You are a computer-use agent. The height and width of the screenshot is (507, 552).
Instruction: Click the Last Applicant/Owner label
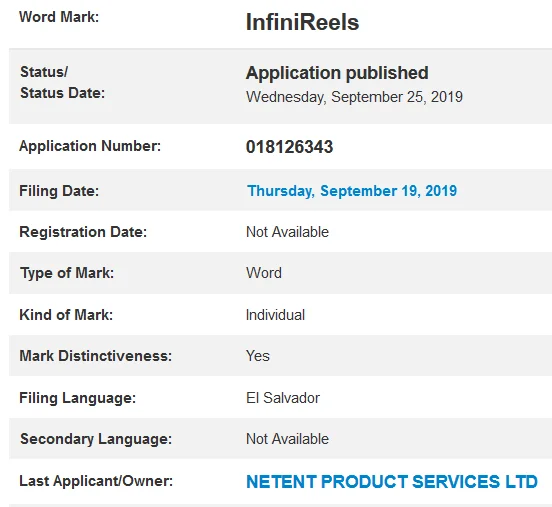click(96, 481)
